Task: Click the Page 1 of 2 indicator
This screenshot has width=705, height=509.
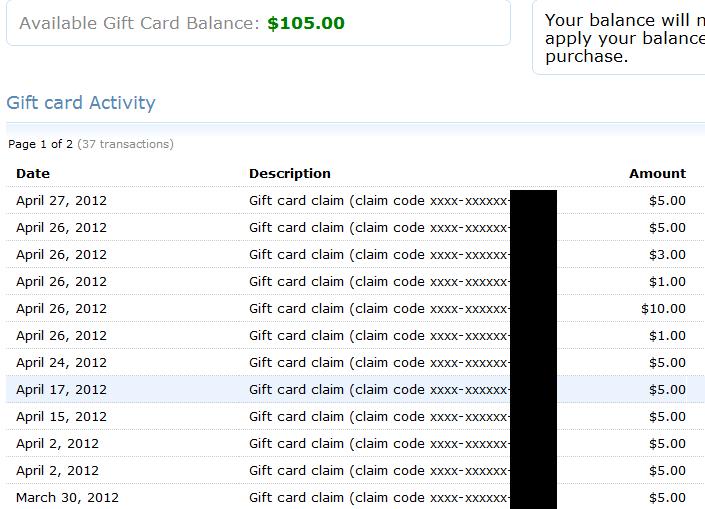Action: [x=40, y=144]
